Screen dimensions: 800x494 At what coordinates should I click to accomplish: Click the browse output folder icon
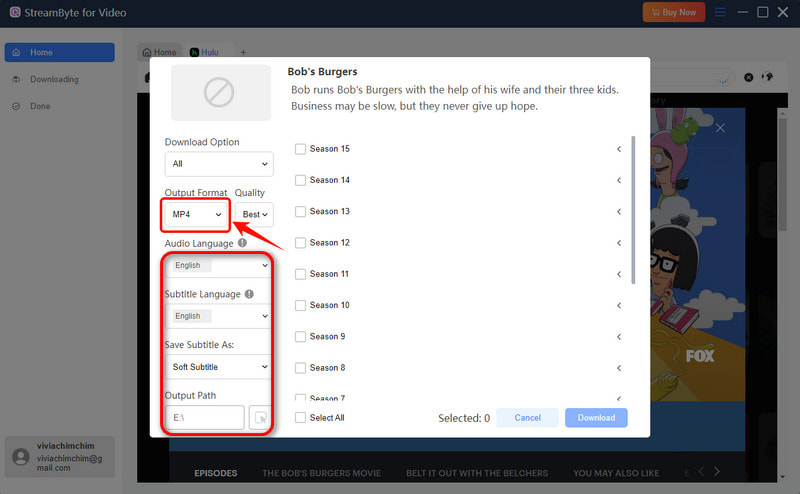(260, 417)
